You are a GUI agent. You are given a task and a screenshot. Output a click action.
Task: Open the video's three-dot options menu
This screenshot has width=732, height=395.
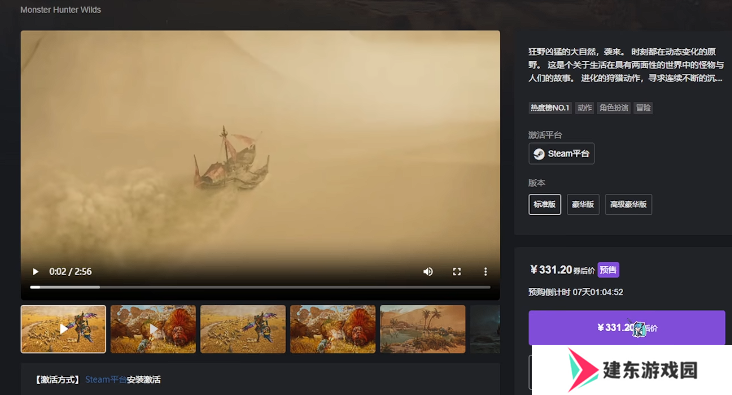click(486, 272)
